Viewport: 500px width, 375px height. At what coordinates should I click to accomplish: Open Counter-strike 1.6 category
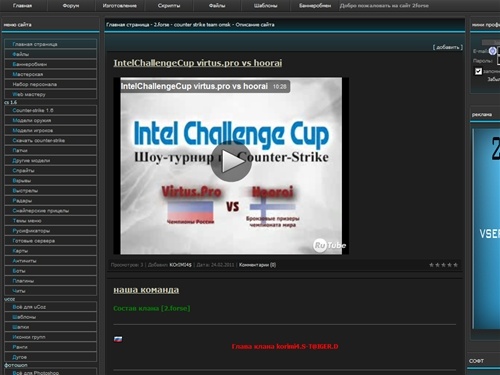coord(51,110)
